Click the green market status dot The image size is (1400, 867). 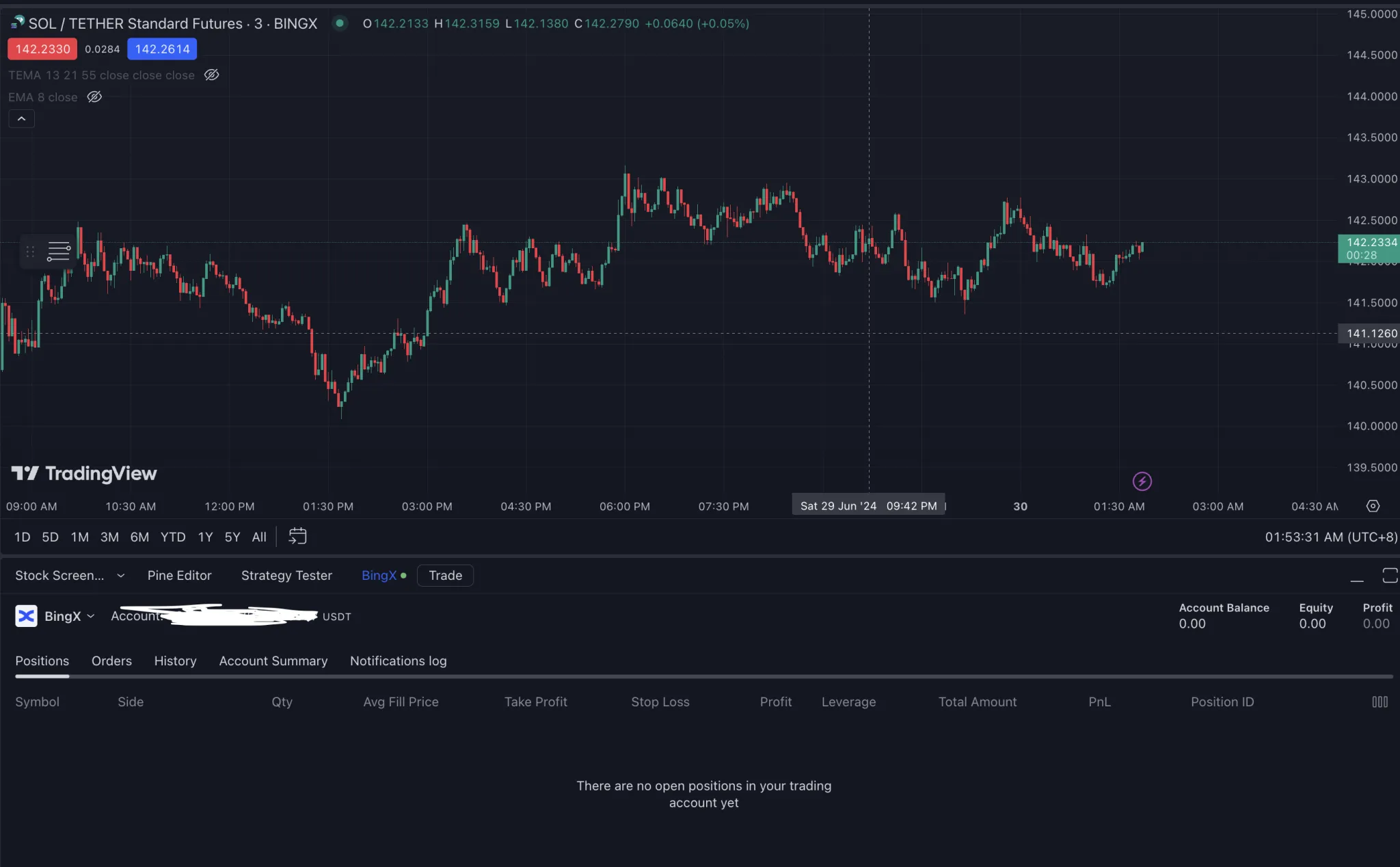coord(339,23)
